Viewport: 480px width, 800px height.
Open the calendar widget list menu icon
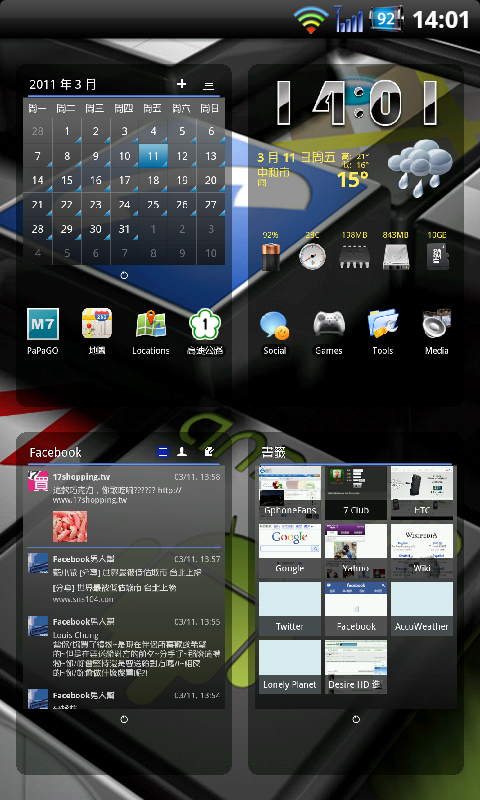point(209,86)
